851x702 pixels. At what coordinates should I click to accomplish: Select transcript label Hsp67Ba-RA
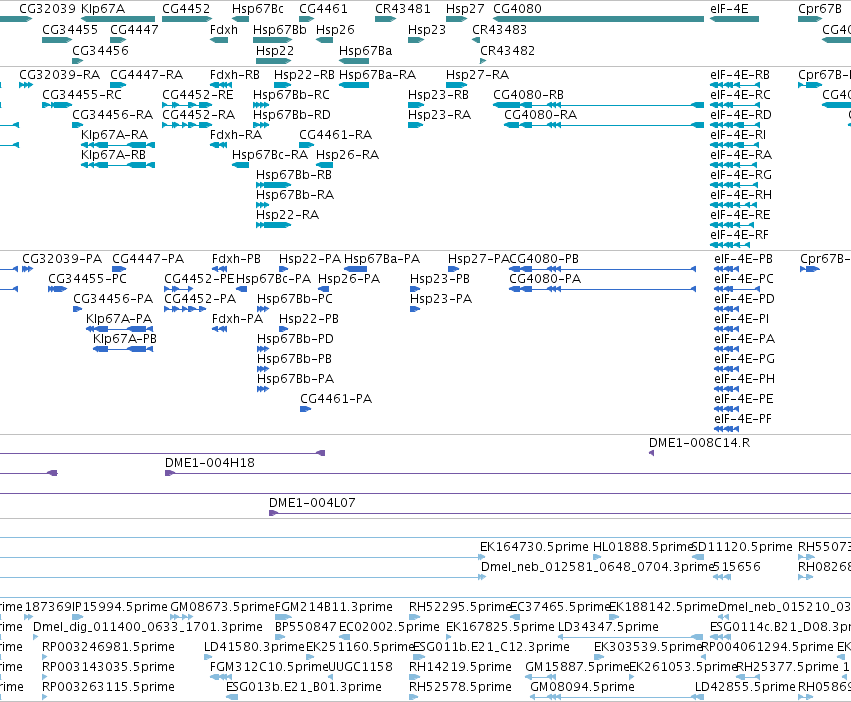(377, 74)
